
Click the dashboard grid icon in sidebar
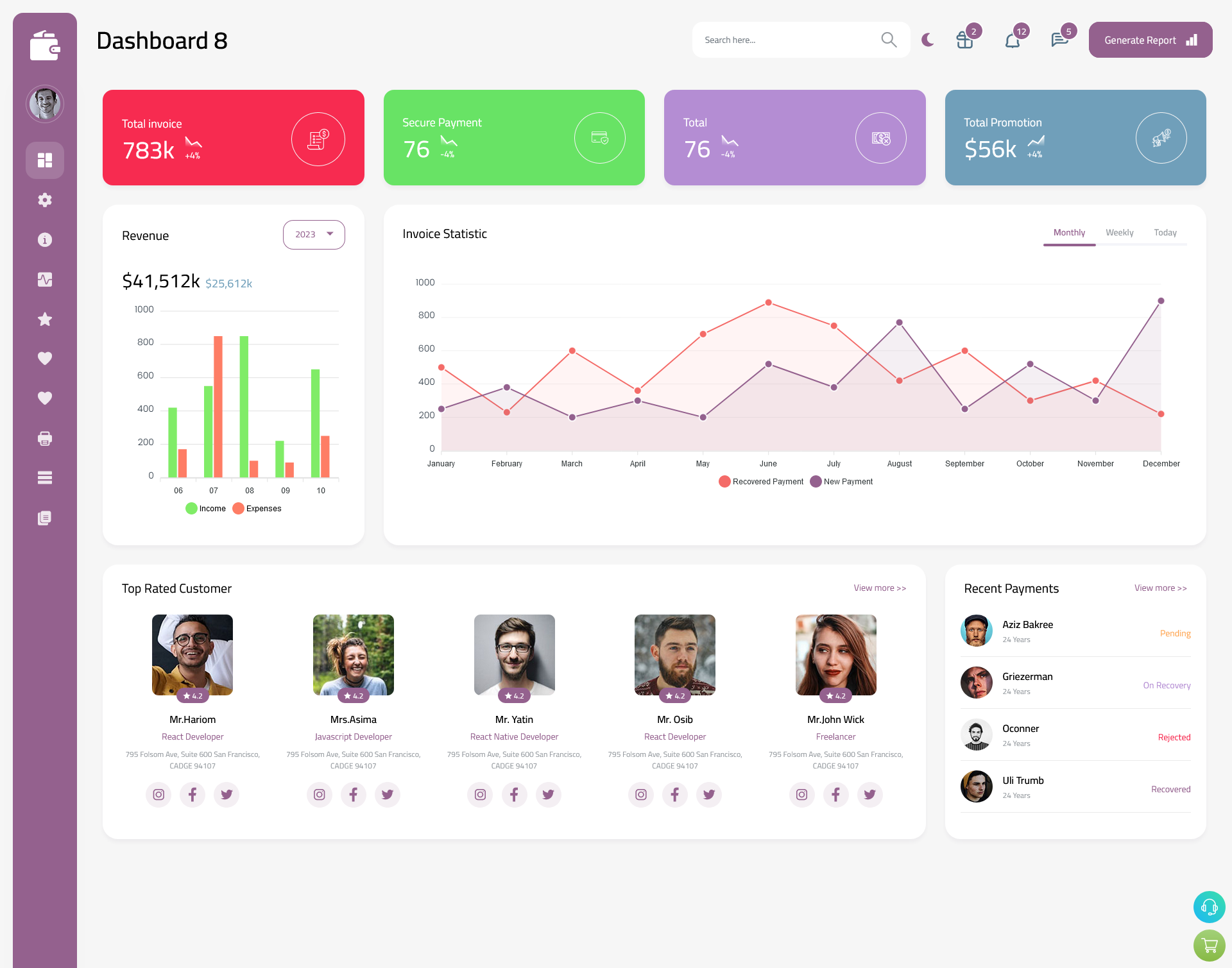[x=44, y=159]
